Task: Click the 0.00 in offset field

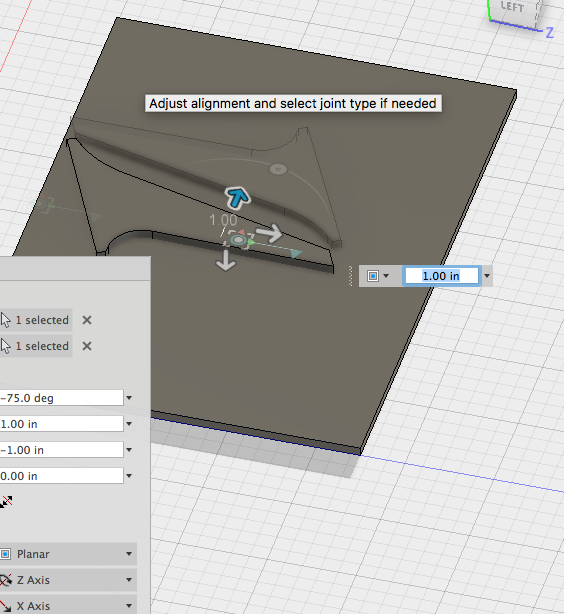Action: point(61,476)
